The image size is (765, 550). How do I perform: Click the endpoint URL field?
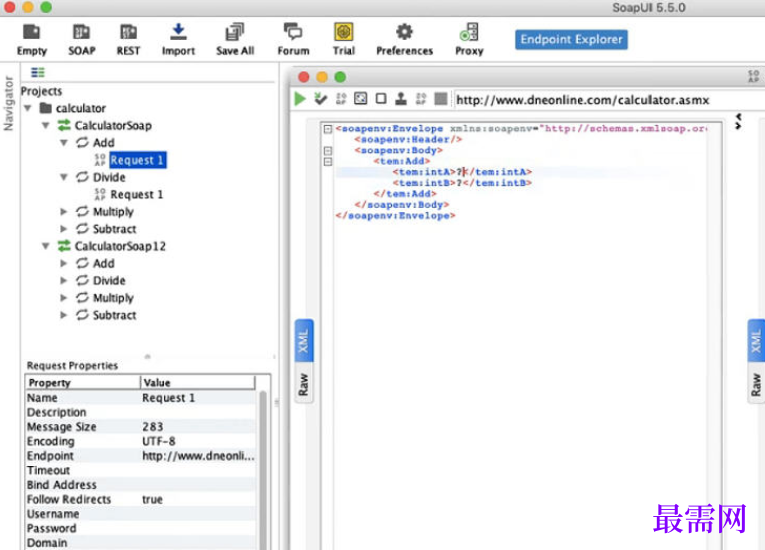pos(607,100)
